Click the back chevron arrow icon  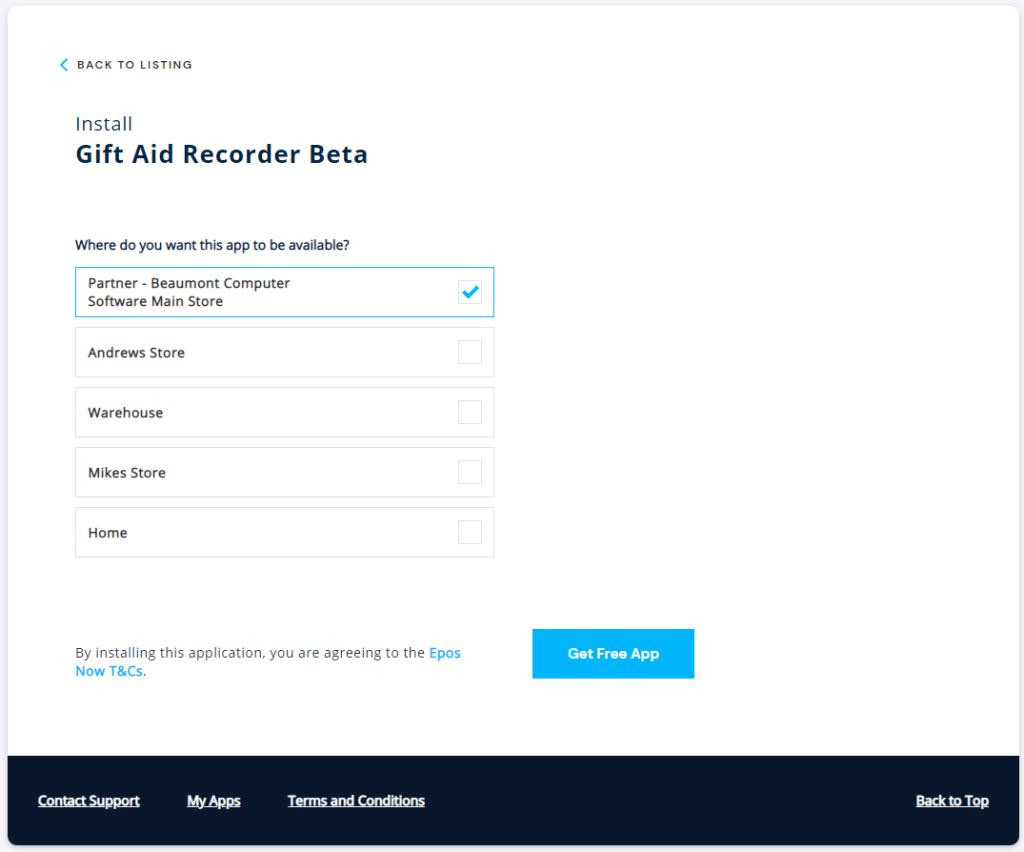[x=64, y=65]
